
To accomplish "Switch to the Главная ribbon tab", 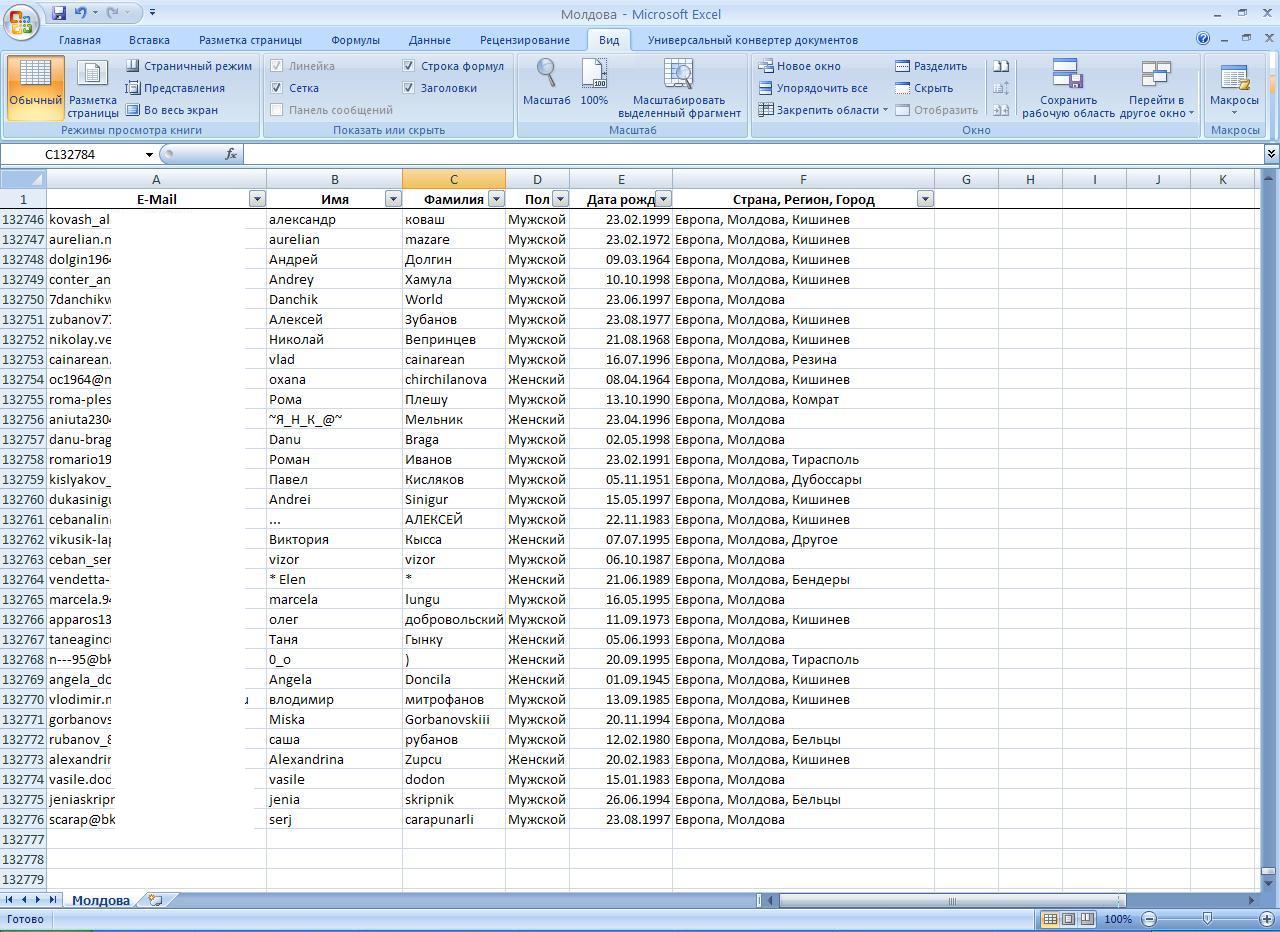I will (80, 40).
